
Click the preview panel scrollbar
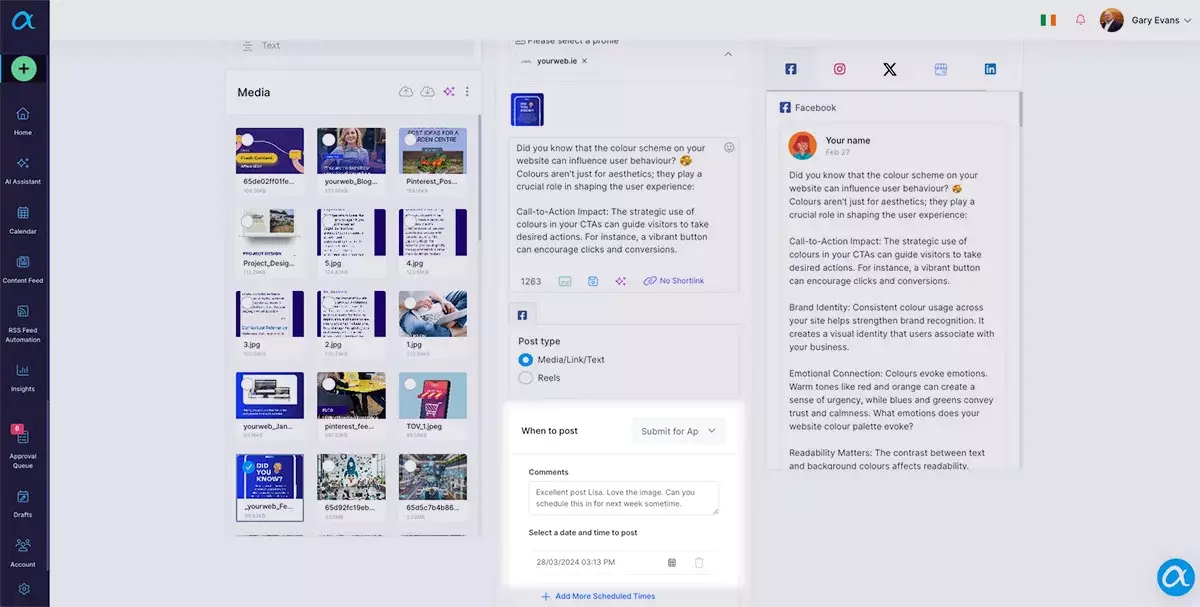(x=1020, y=110)
